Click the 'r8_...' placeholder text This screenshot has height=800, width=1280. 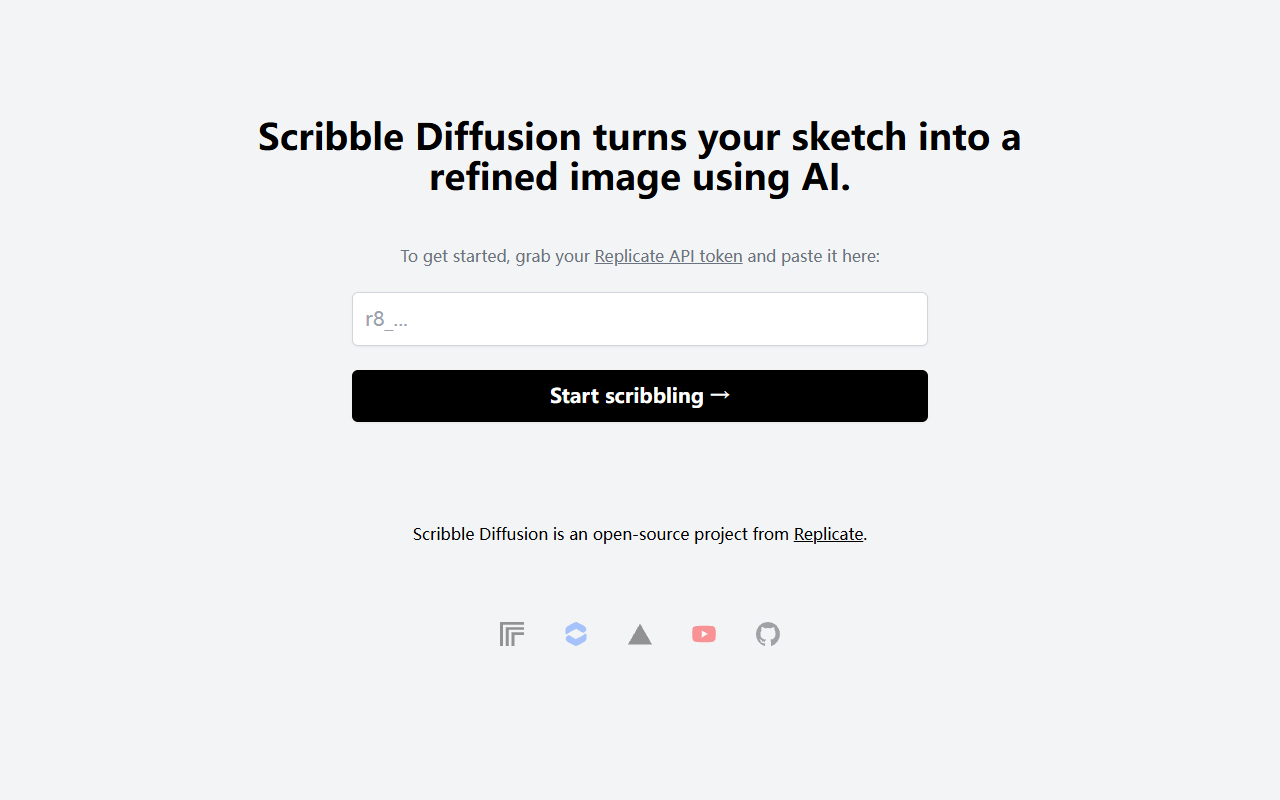(x=386, y=319)
